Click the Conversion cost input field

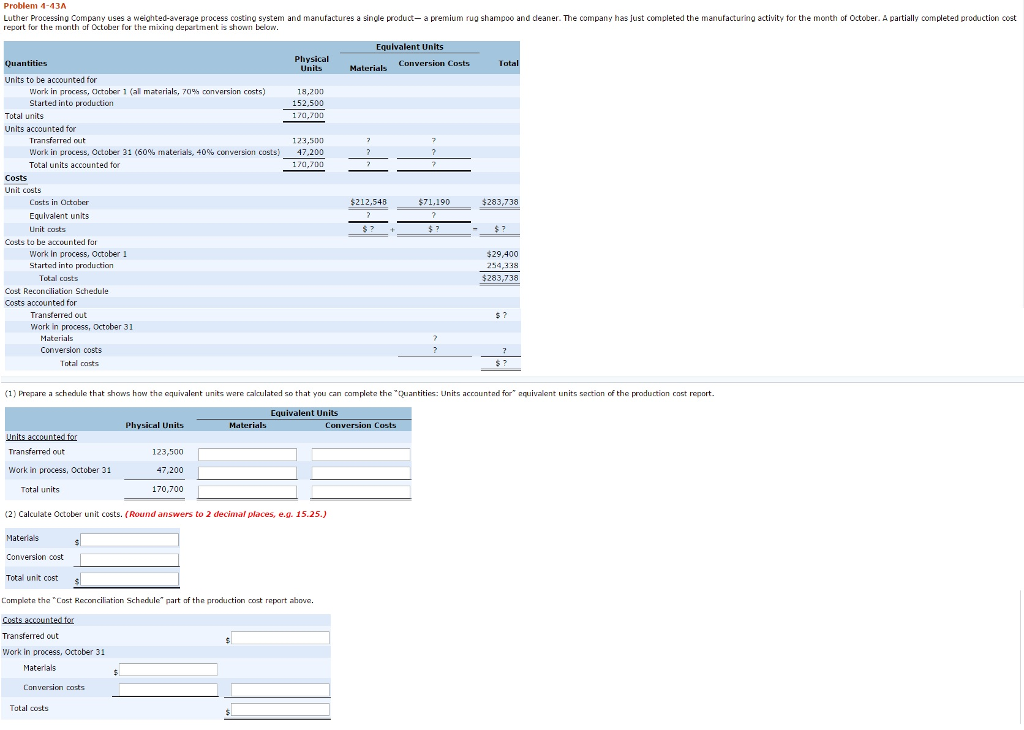coord(128,559)
